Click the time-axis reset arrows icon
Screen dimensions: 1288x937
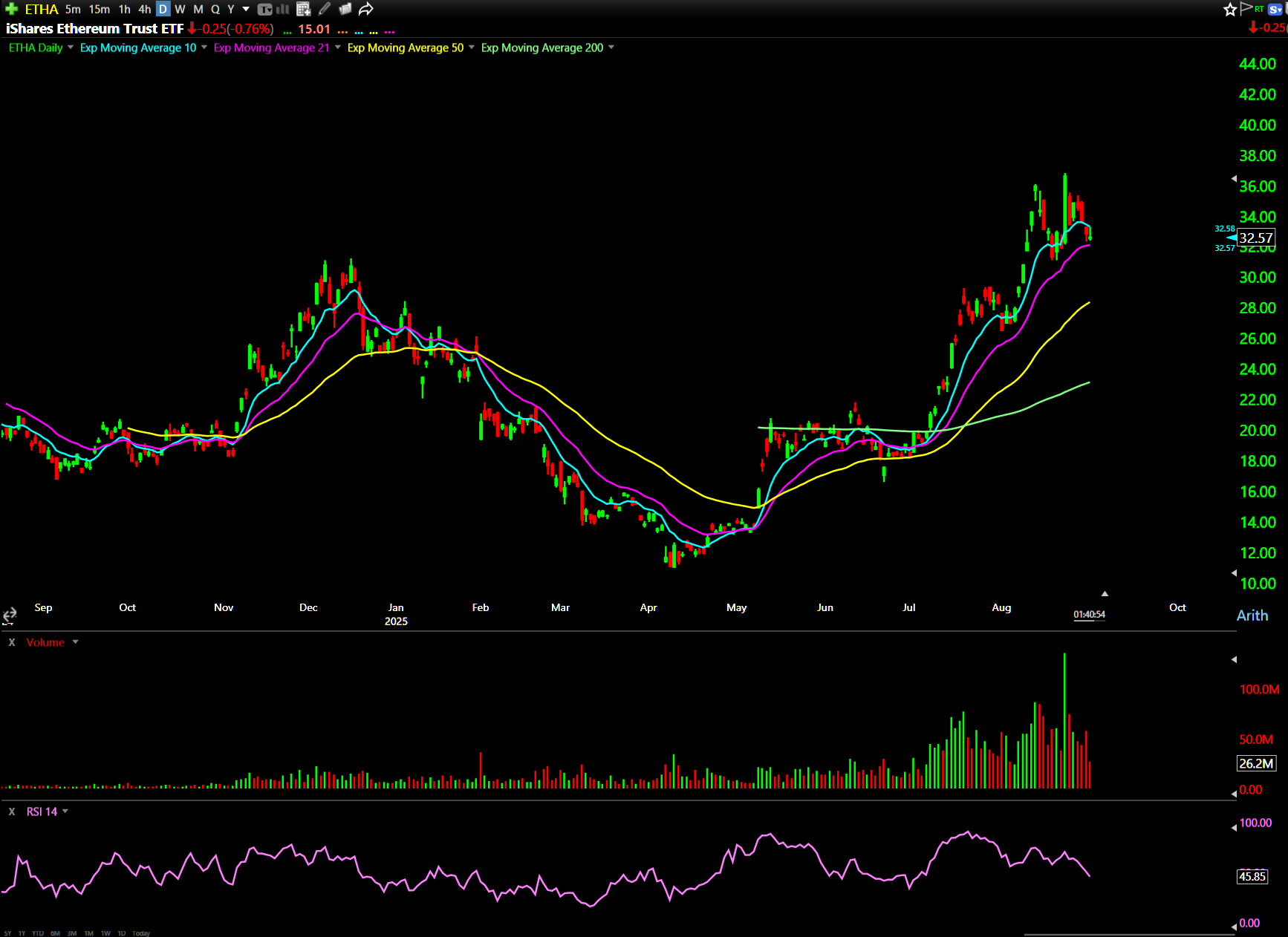click(x=10, y=616)
